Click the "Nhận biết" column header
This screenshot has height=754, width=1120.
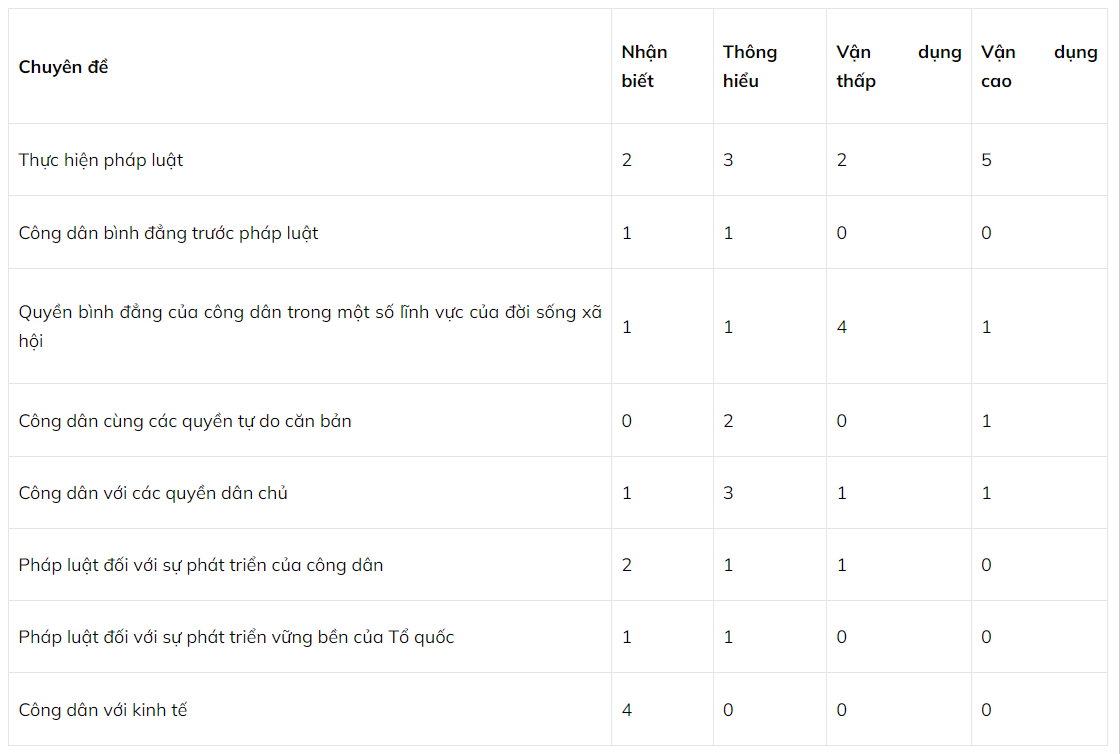coord(644,66)
